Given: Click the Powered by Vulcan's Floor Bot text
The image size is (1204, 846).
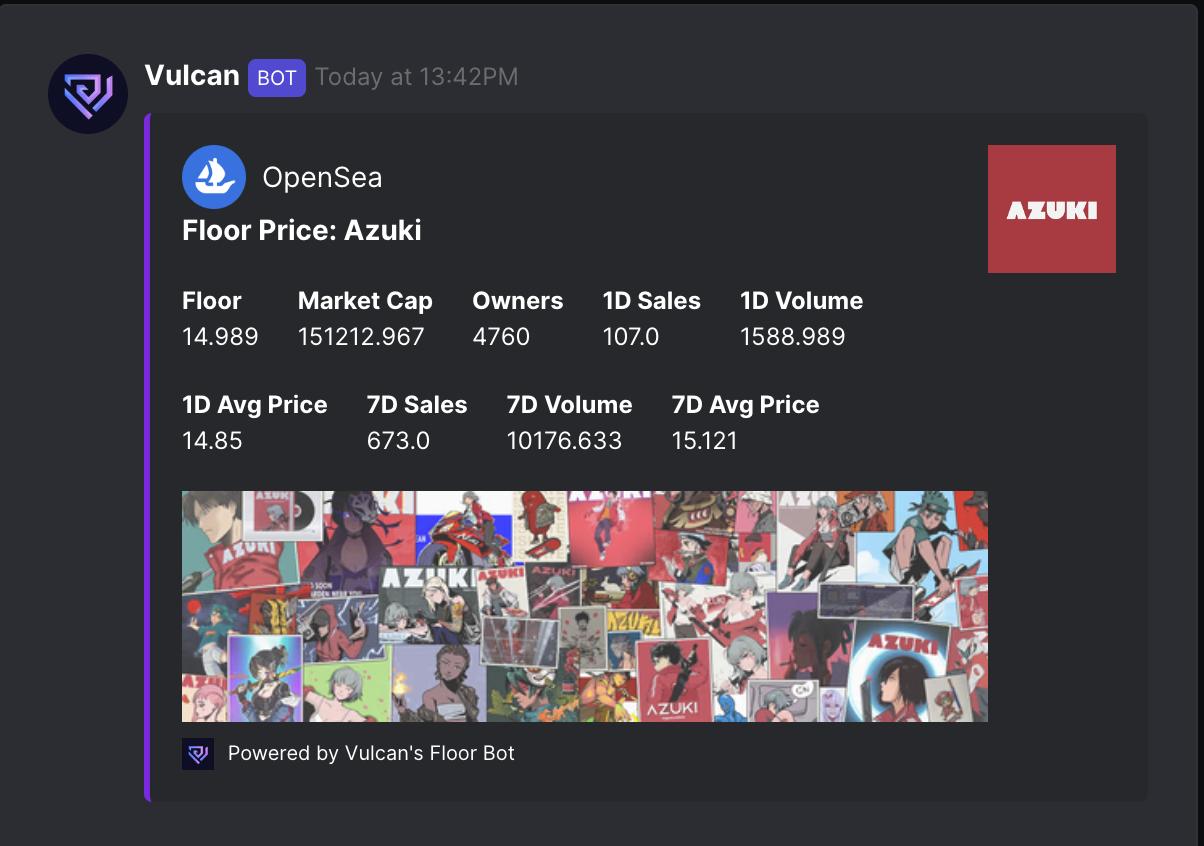Looking at the screenshot, I should pyautogui.click(x=371, y=753).
